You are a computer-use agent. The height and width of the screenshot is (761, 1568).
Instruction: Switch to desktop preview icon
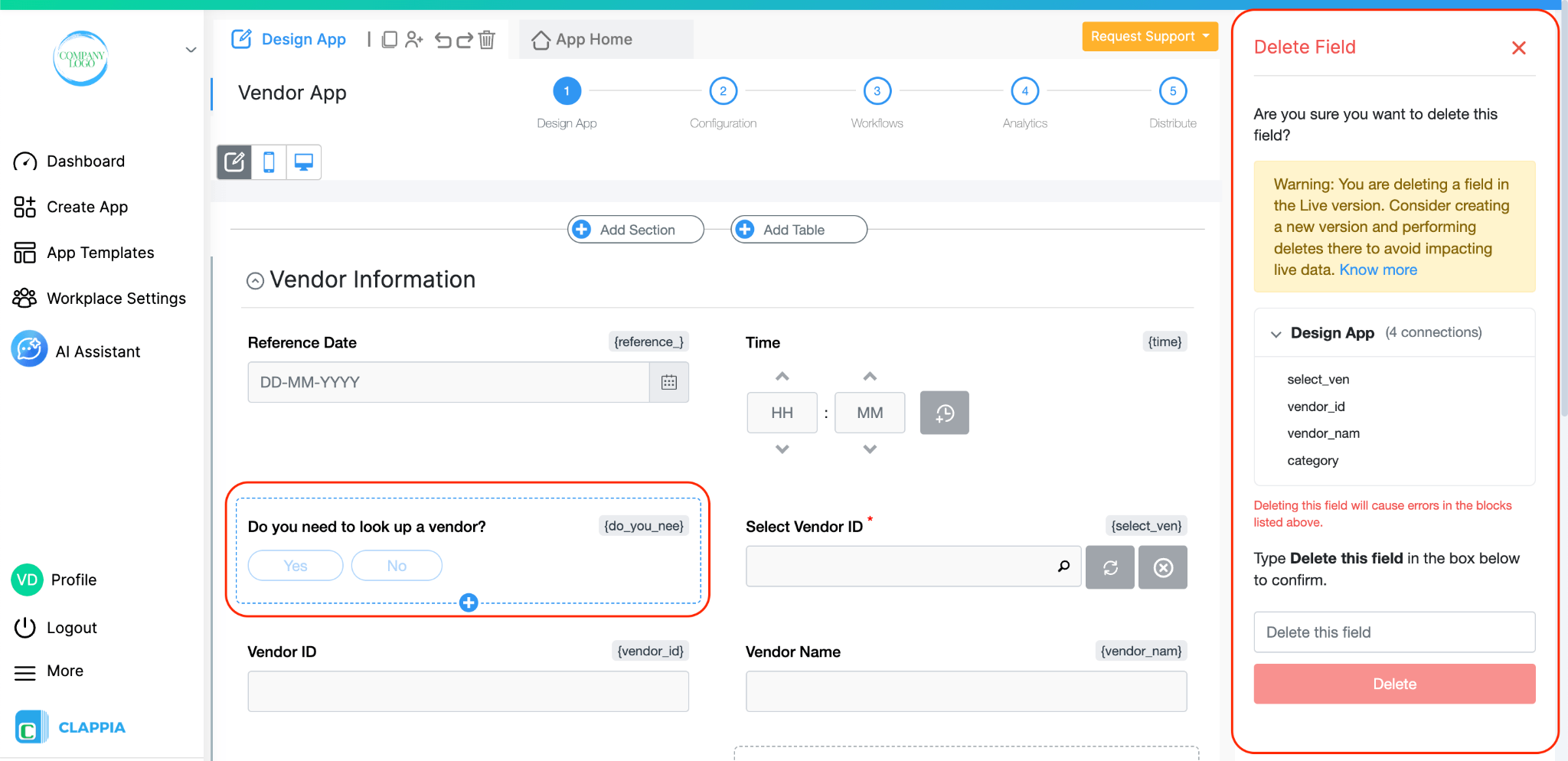(x=304, y=162)
